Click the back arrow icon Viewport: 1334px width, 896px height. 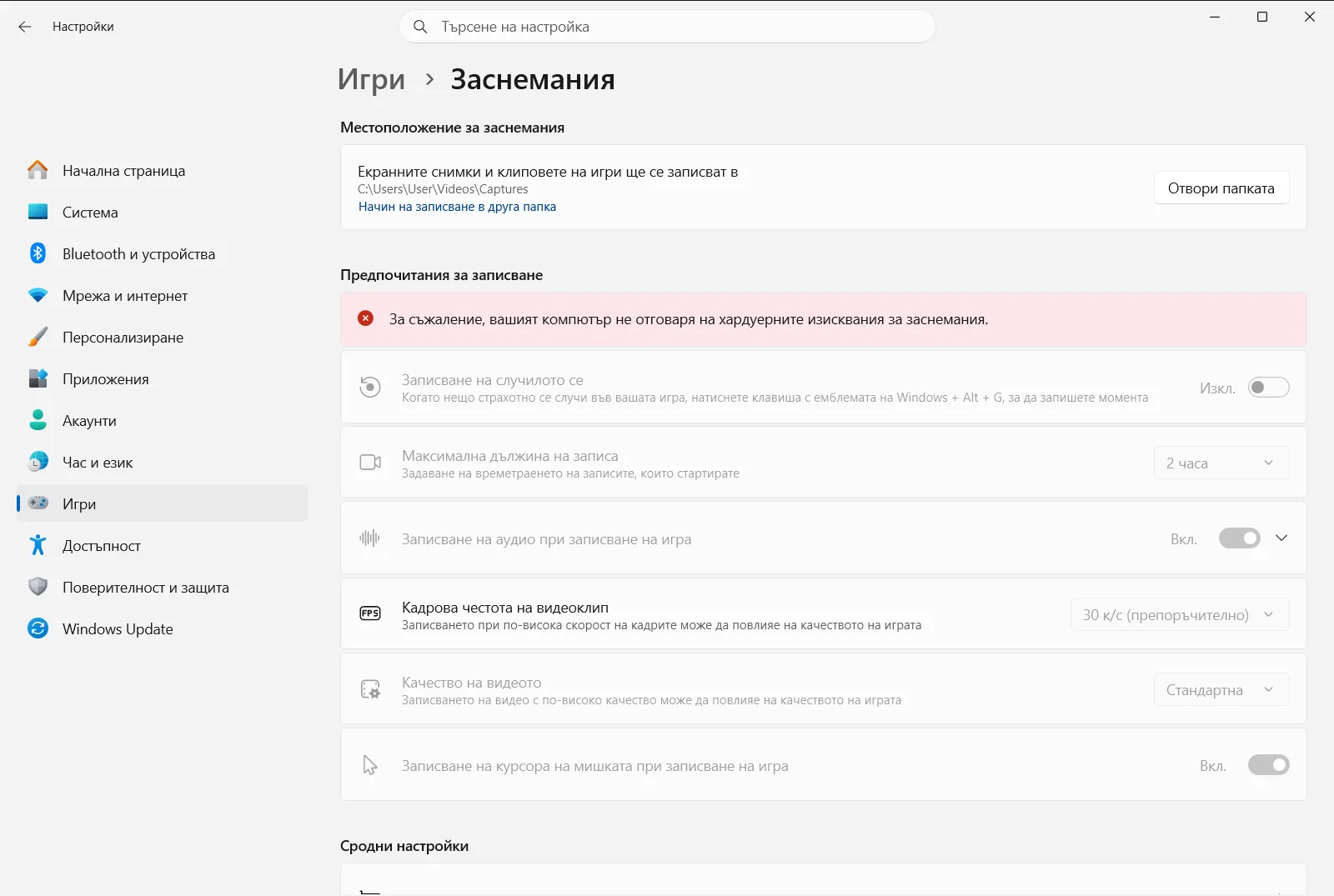point(25,27)
